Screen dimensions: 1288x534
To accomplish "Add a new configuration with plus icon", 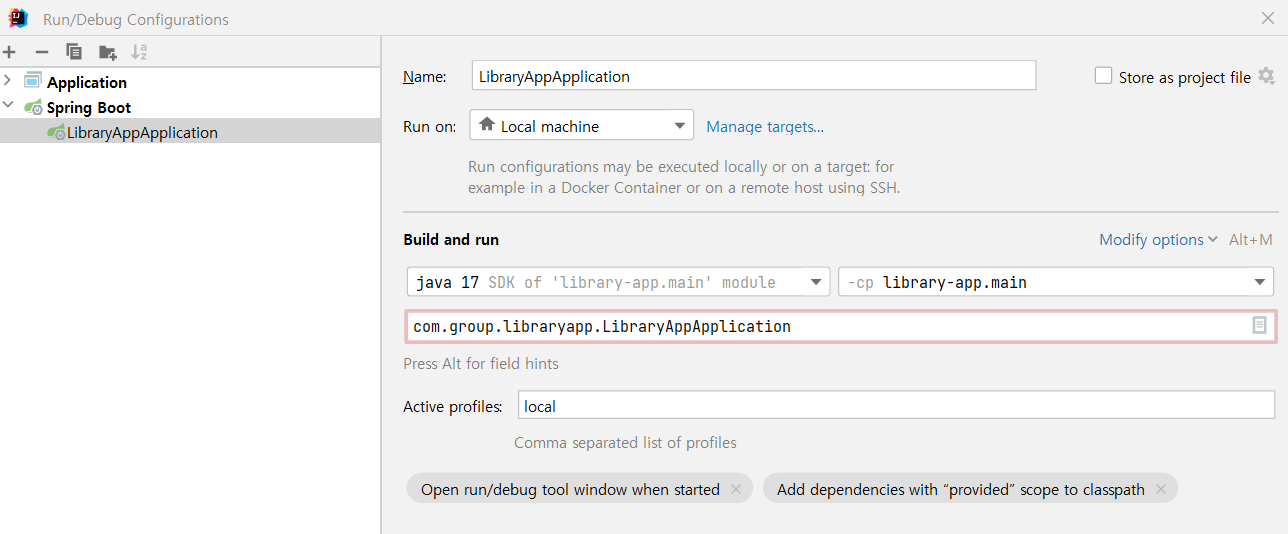I will click(10, 52).
